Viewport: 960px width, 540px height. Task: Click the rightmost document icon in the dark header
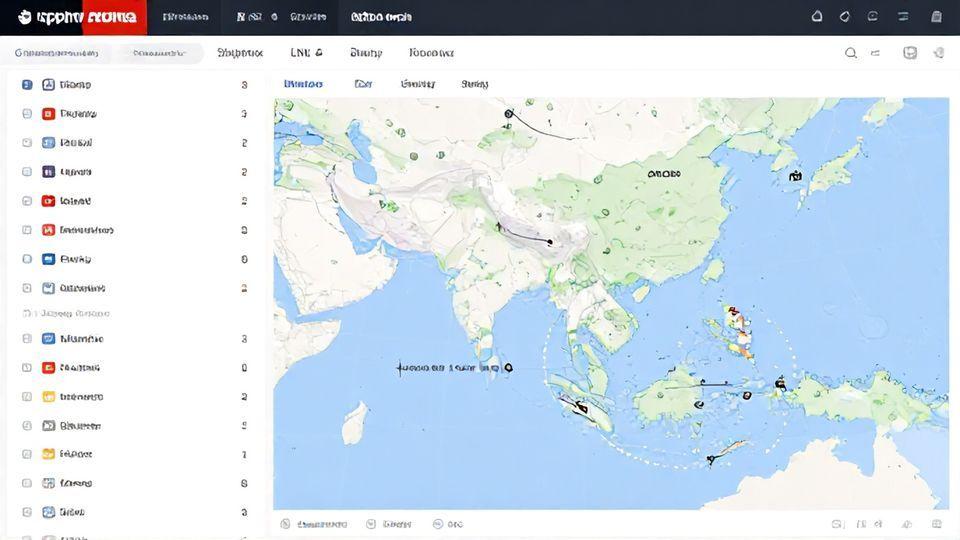pyautogui.click(x=936, y=17)
